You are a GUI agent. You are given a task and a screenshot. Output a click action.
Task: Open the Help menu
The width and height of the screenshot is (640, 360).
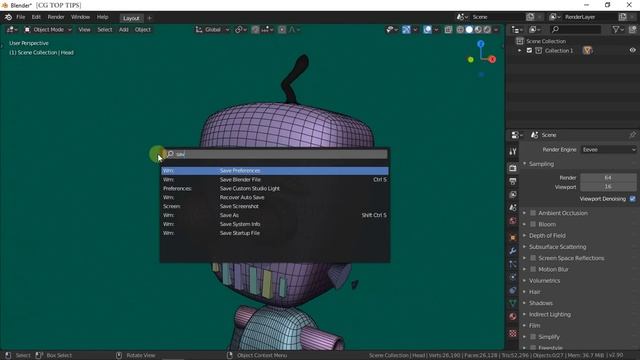click(102, 17)
